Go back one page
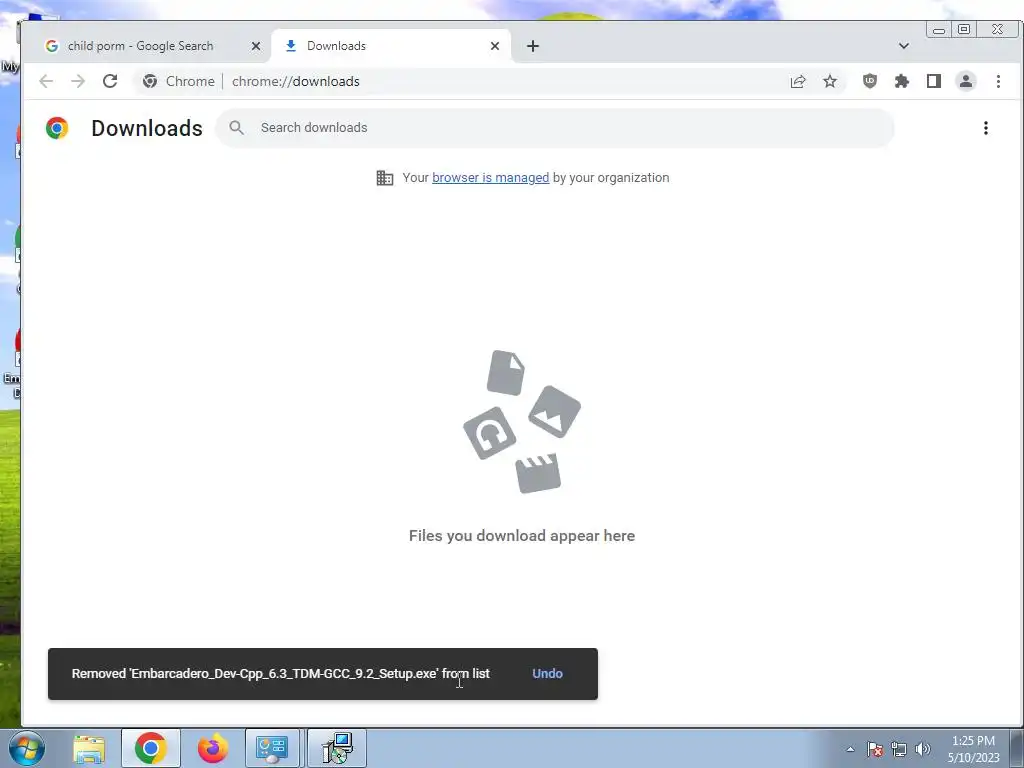The width and height of the screenshot is (1024, 768). [46, 81]
